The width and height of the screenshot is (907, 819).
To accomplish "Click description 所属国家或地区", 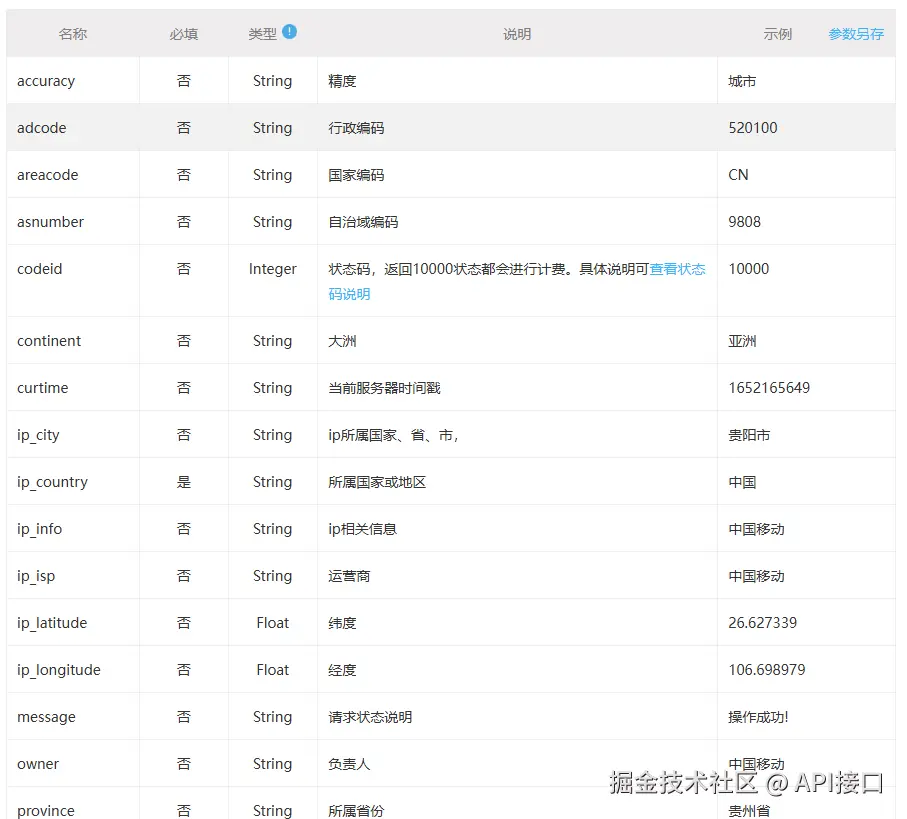I will click(377, 482).
